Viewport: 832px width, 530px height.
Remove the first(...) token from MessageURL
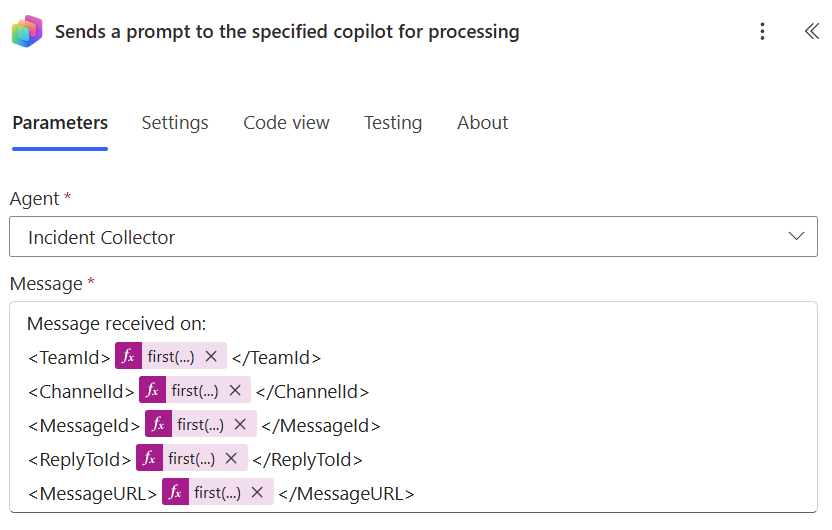click(x=257, y=492)
